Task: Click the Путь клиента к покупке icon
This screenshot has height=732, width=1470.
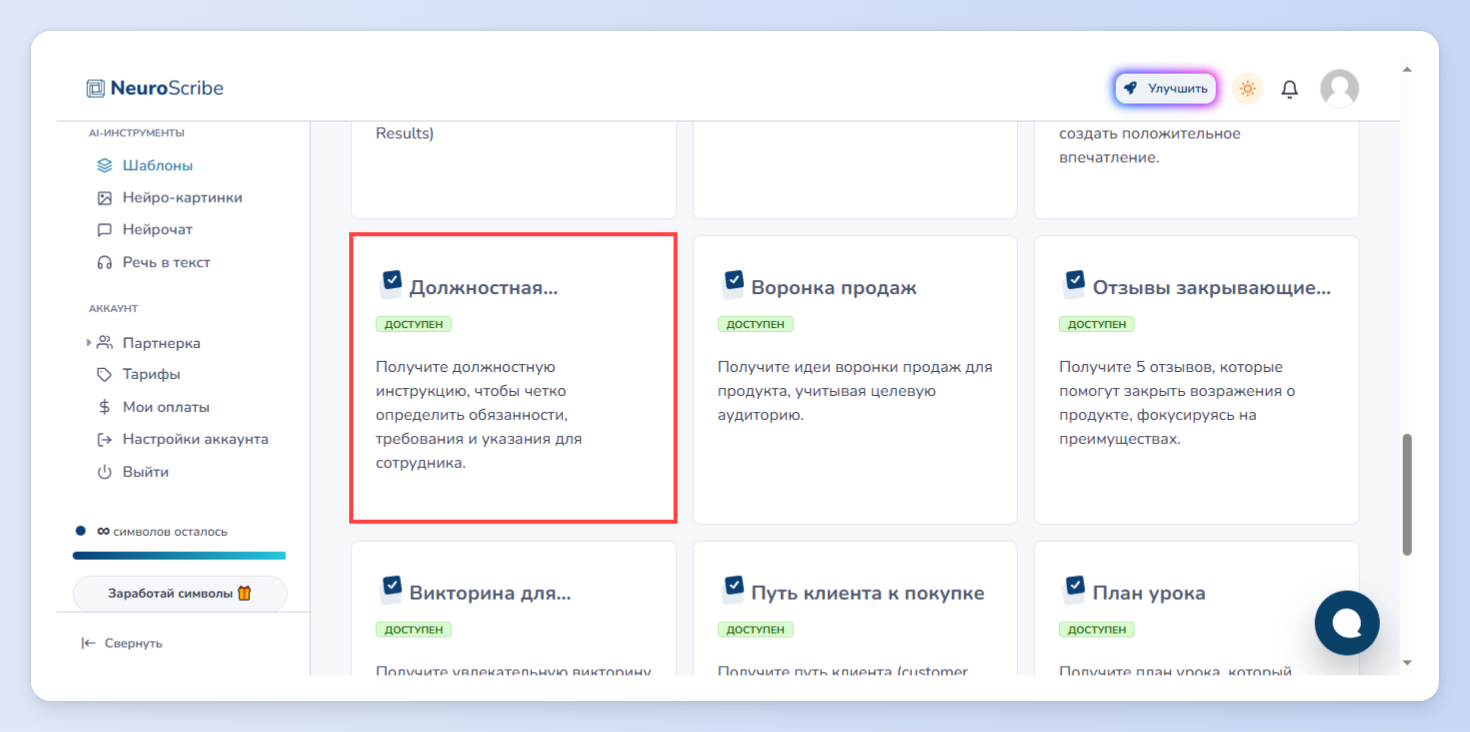Action: pyautogui.click(x=733, y=589)
